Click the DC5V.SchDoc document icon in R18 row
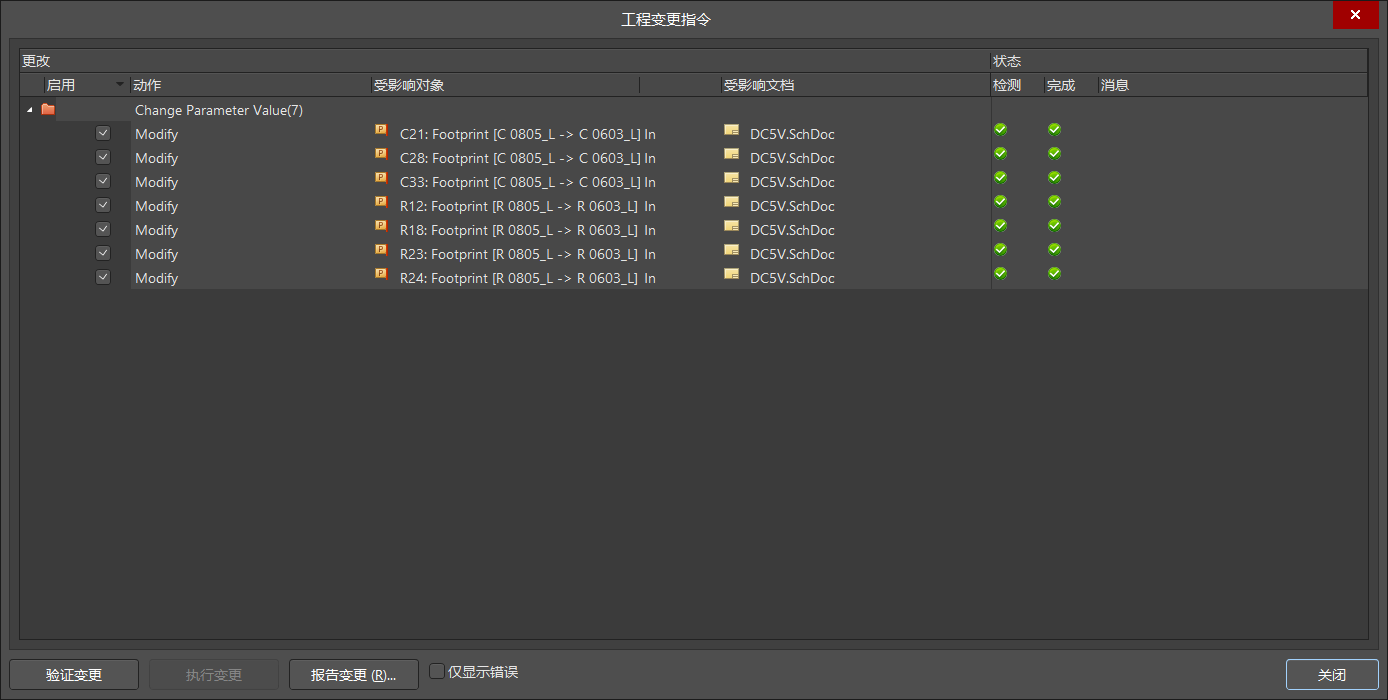This screenshot has width=1388, height=700. tap(732, 226)
